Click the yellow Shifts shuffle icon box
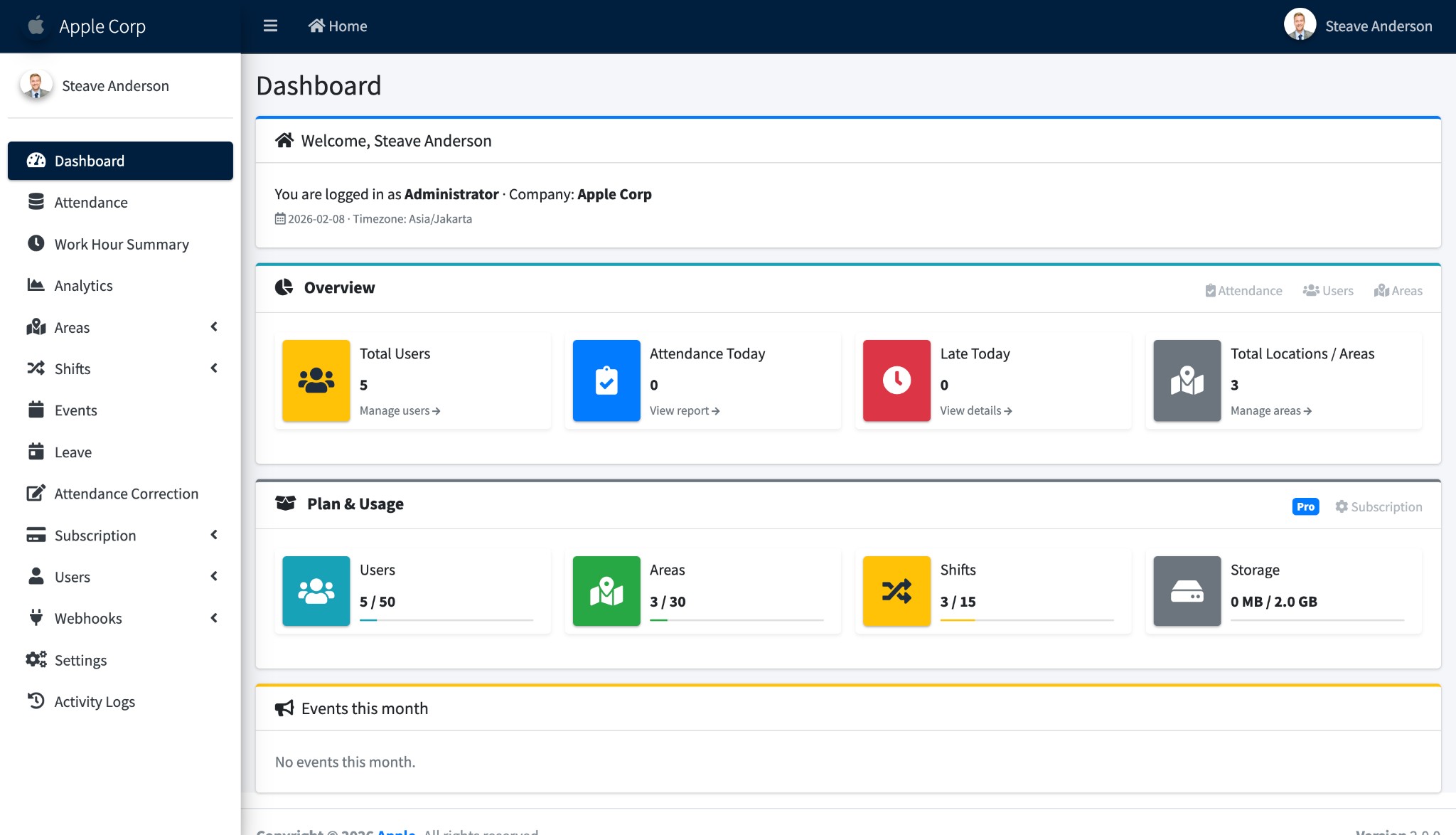The width and height of the screenshot is (1456, 835). click(896, 591)
